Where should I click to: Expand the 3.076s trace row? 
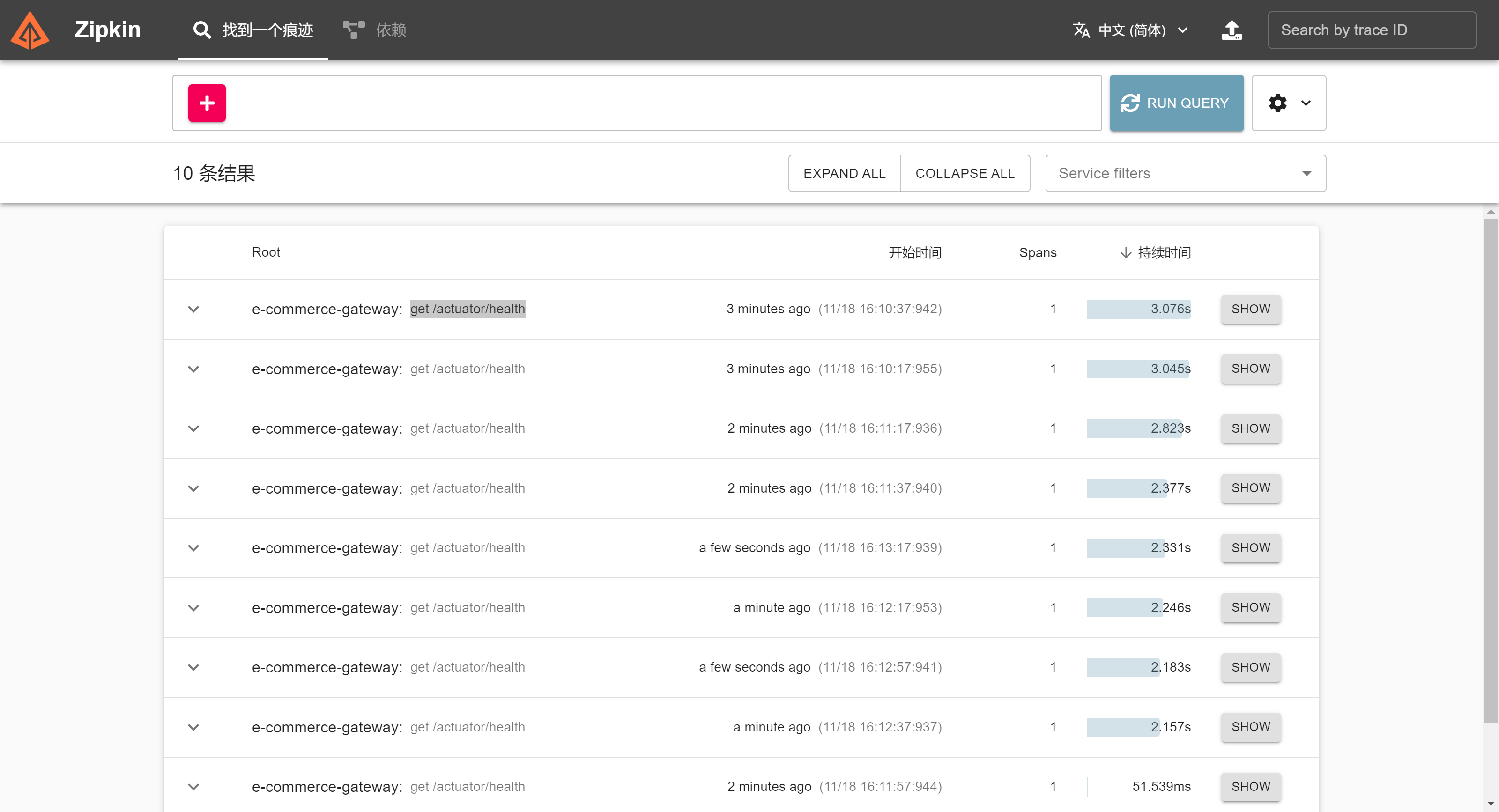(x=194, y=309)
